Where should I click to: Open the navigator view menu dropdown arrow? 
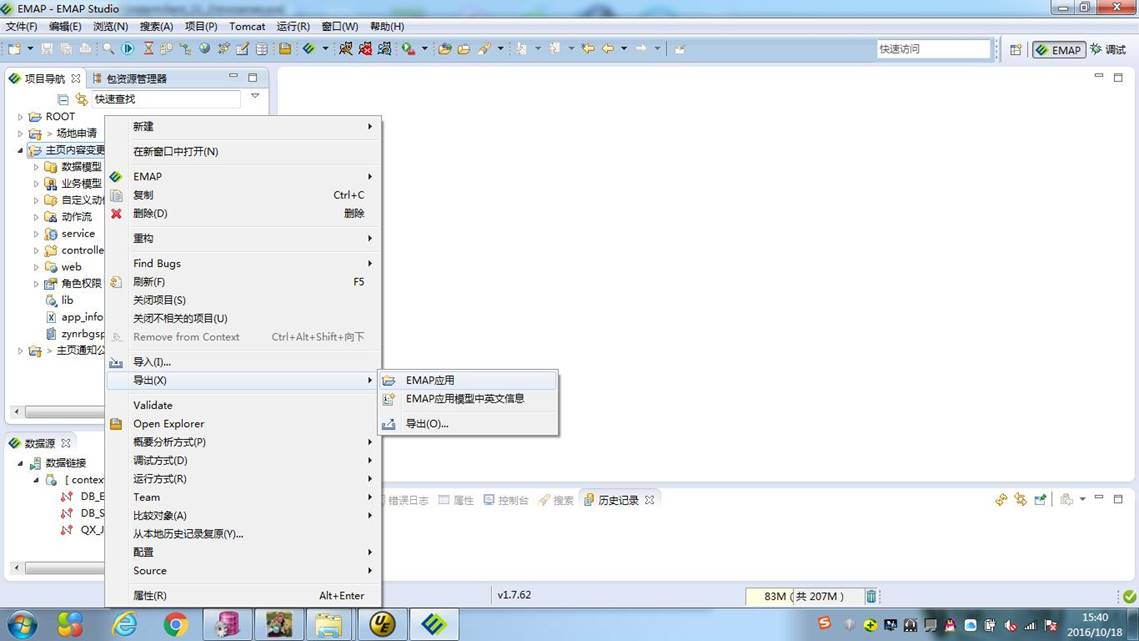[255, 97]
